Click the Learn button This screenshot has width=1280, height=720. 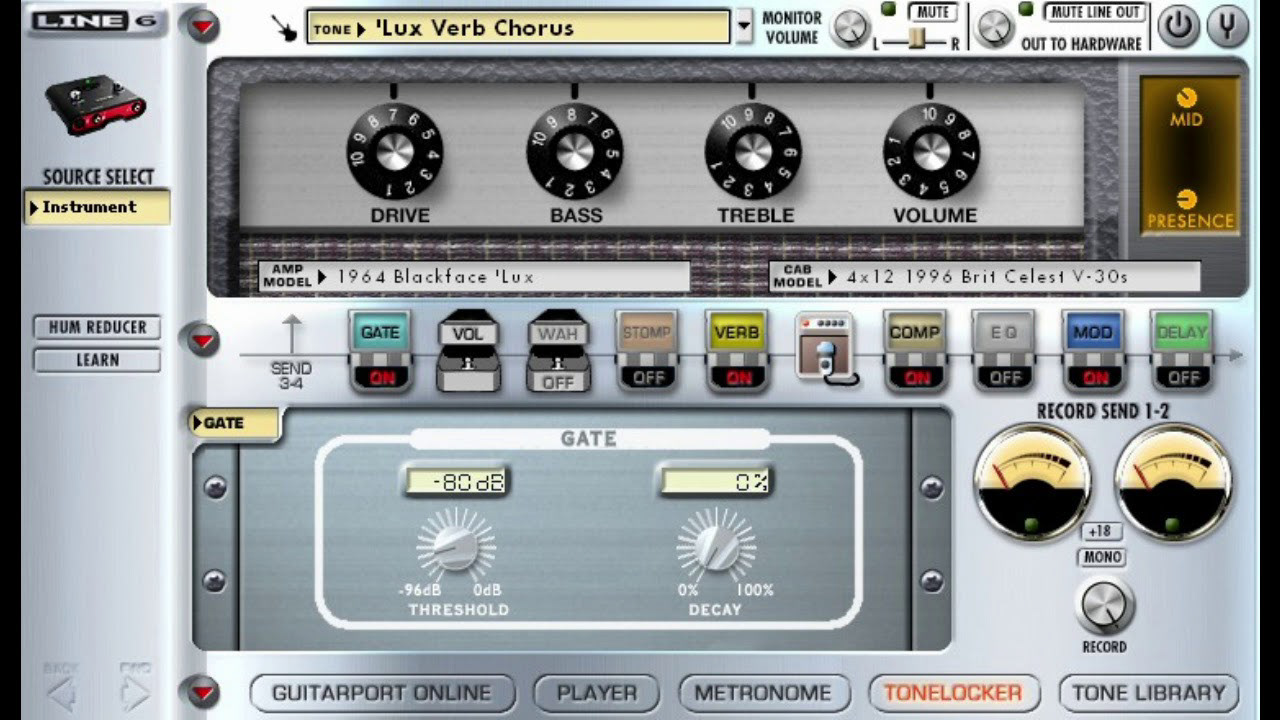97,360
